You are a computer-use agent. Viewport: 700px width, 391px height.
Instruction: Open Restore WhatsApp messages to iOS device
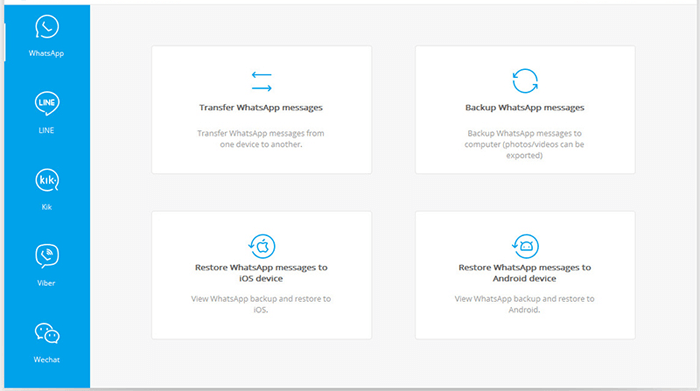tap(261, 273)
